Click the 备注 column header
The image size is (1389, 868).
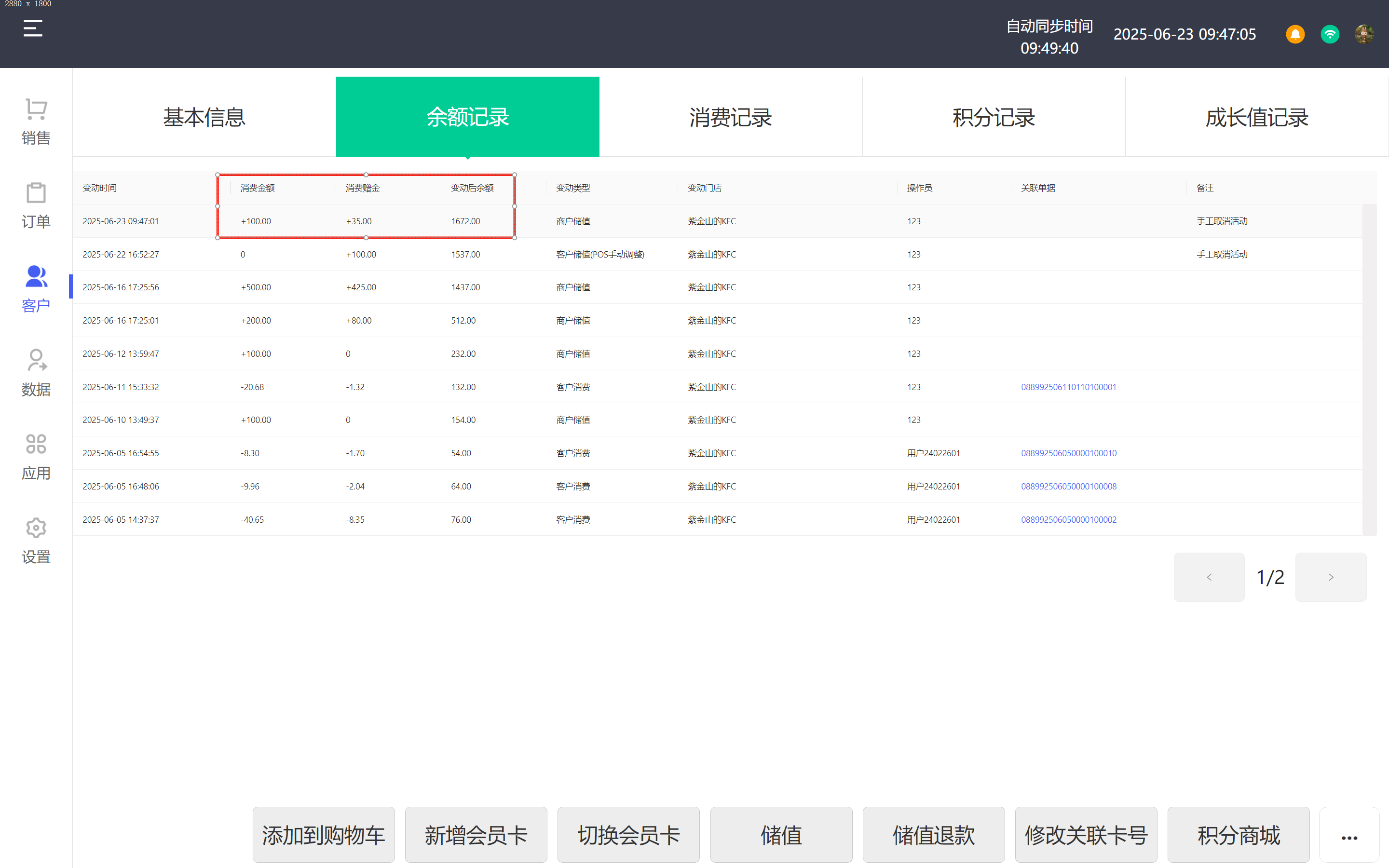(1205, 188)
